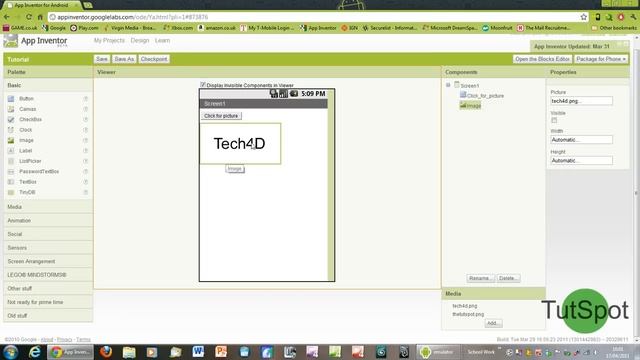The width and height of the screenshot is (640, 360).
Task: Pick the CheckBox component icon in Palette
Action: click(x=11, y=120)
